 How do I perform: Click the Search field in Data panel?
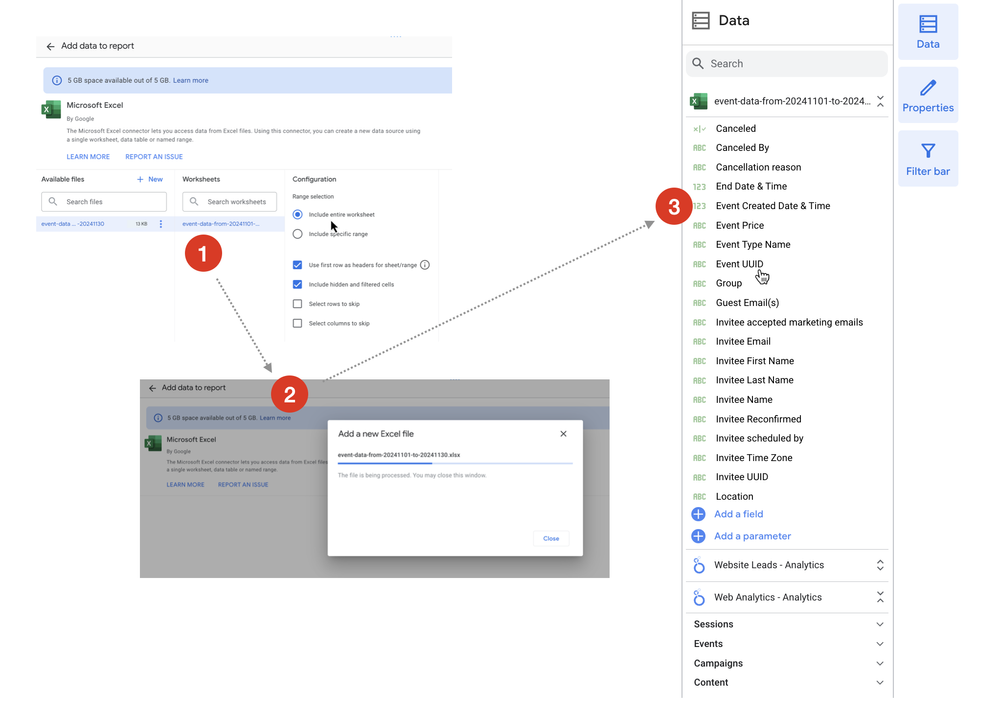tap(787, 64)
